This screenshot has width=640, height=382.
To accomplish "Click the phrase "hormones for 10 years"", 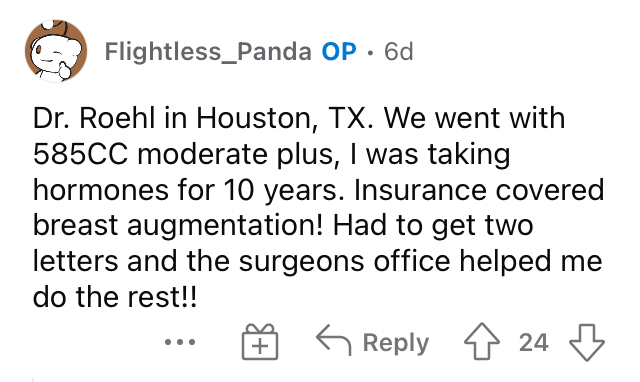I will point(186,191).
